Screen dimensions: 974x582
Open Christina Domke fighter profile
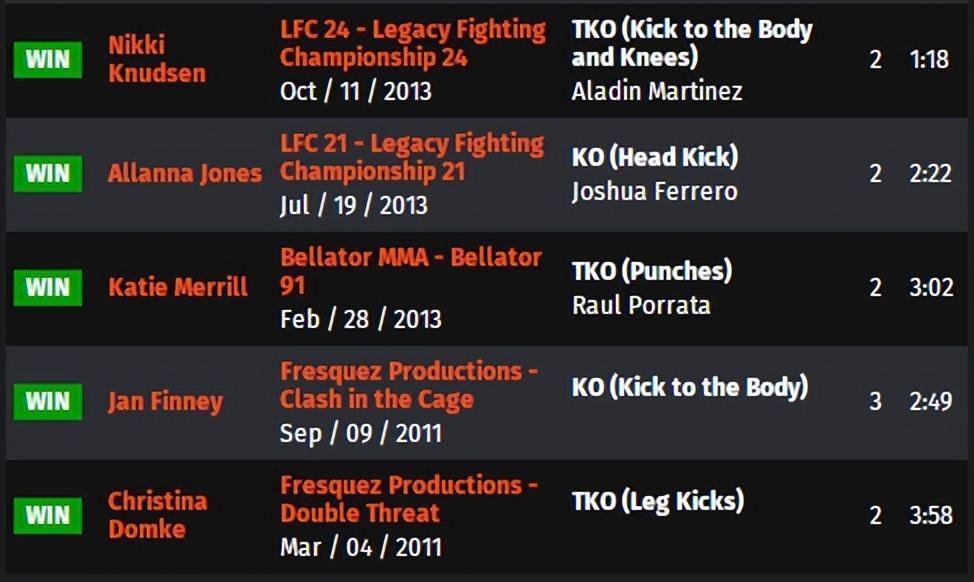pyautogui.click(x=157, y=515)
